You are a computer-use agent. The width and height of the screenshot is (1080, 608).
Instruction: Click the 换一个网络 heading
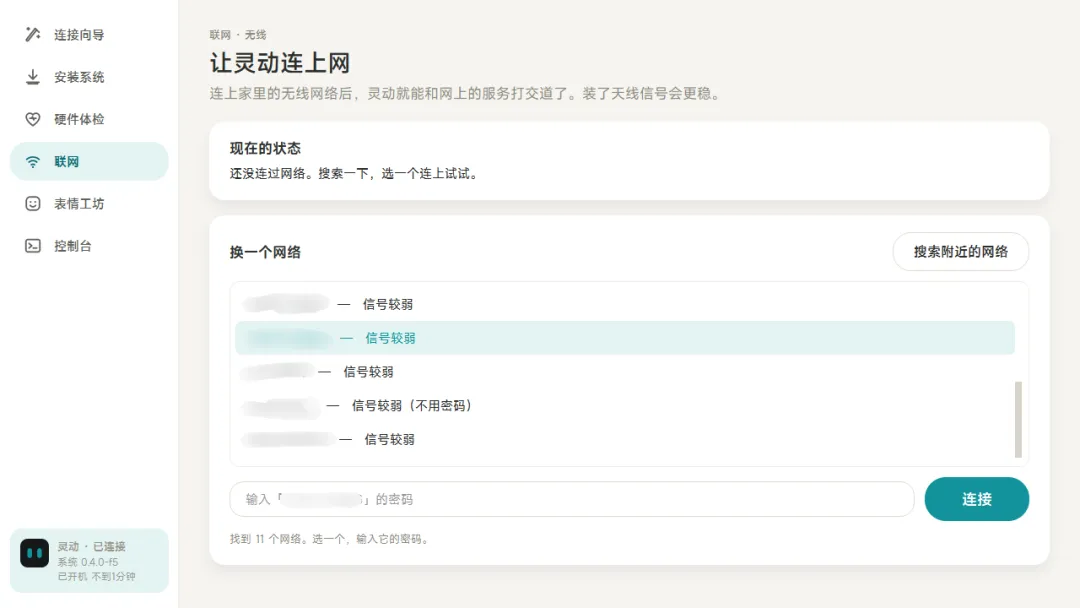pyautogui.click(x=265, y=252)
